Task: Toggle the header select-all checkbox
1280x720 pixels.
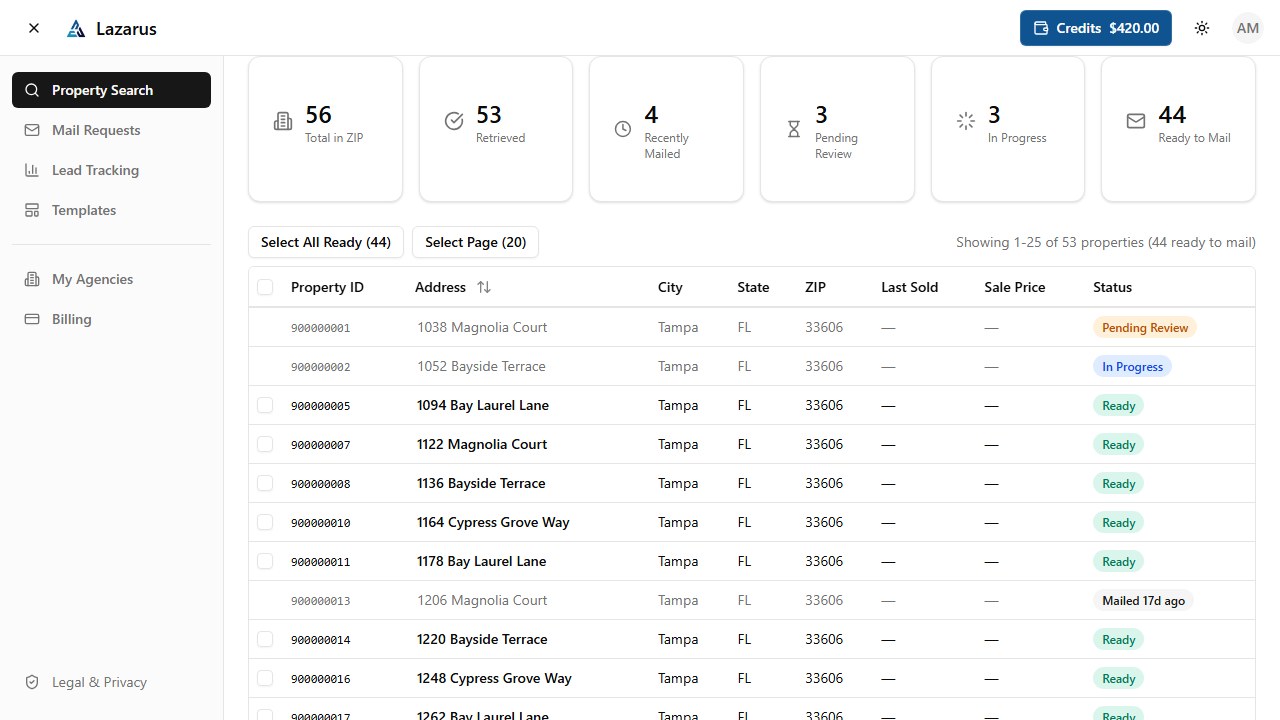Action: (265, 287)
